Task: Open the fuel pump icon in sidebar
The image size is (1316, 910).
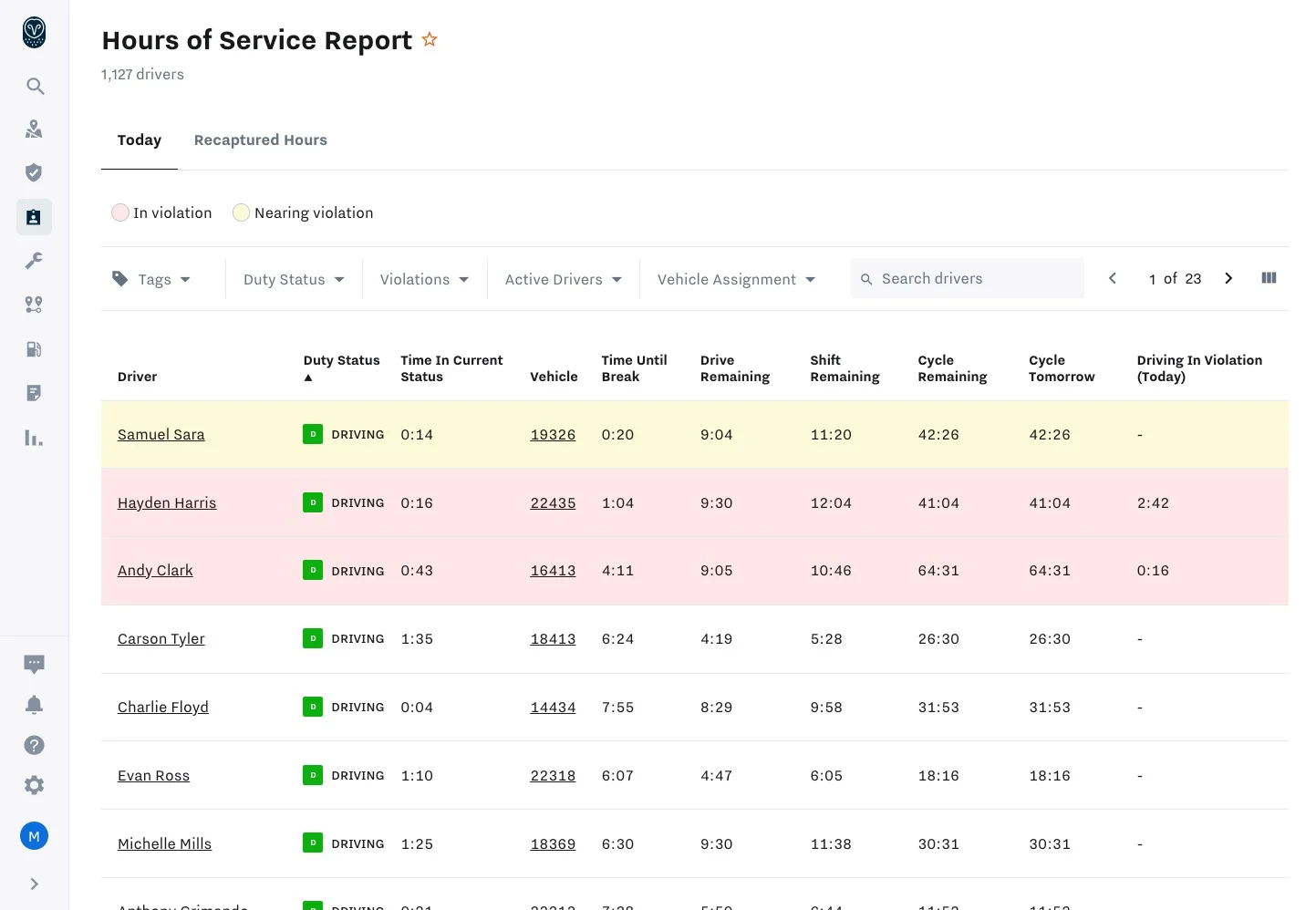Action: [x=34, y=349]
